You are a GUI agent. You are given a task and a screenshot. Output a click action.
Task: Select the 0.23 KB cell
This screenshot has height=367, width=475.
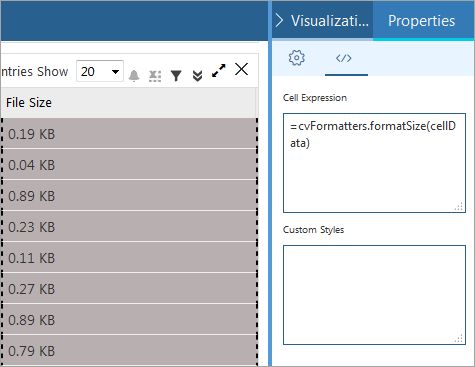pos(129,226)
